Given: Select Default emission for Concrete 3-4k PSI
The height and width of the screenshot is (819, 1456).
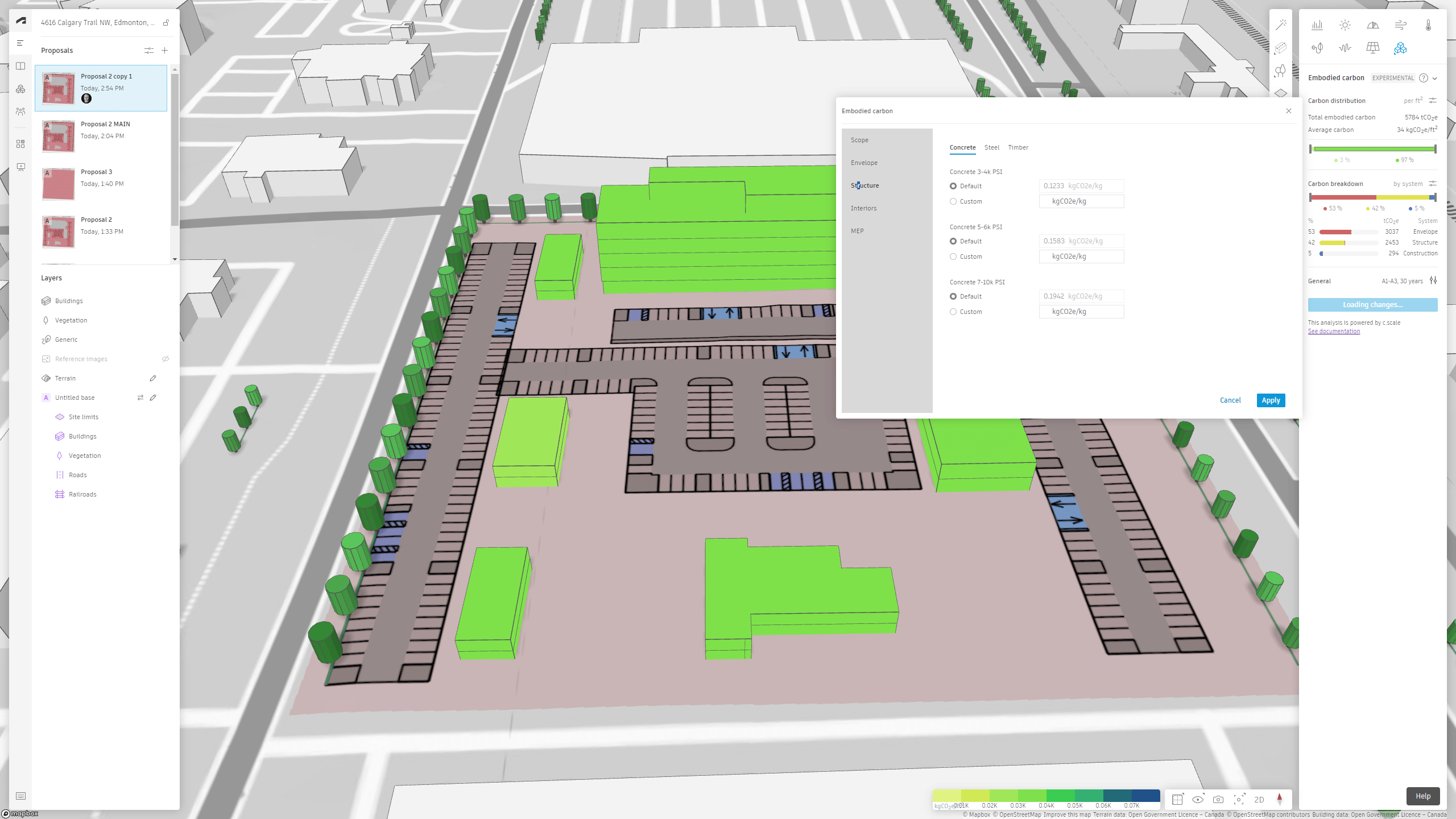Looking at the screenshot, I should 953,186.
